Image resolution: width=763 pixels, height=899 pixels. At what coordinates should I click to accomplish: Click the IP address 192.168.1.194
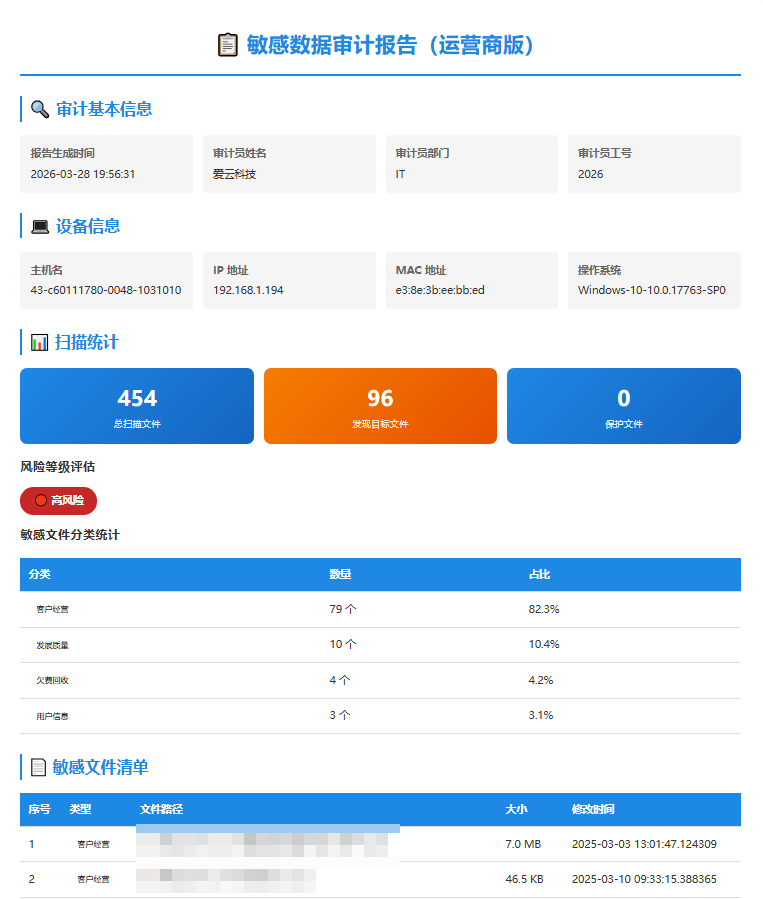(x=248, y=290)
